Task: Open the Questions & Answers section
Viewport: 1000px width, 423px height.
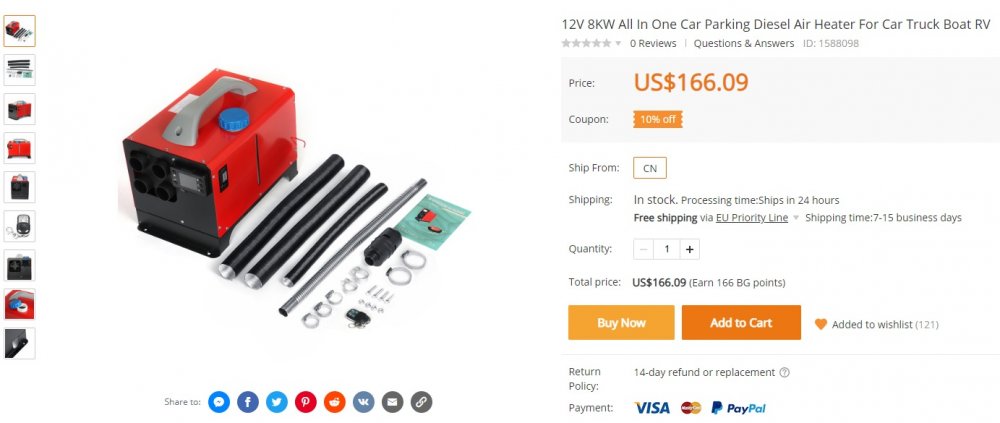Action: click(744, 43)
